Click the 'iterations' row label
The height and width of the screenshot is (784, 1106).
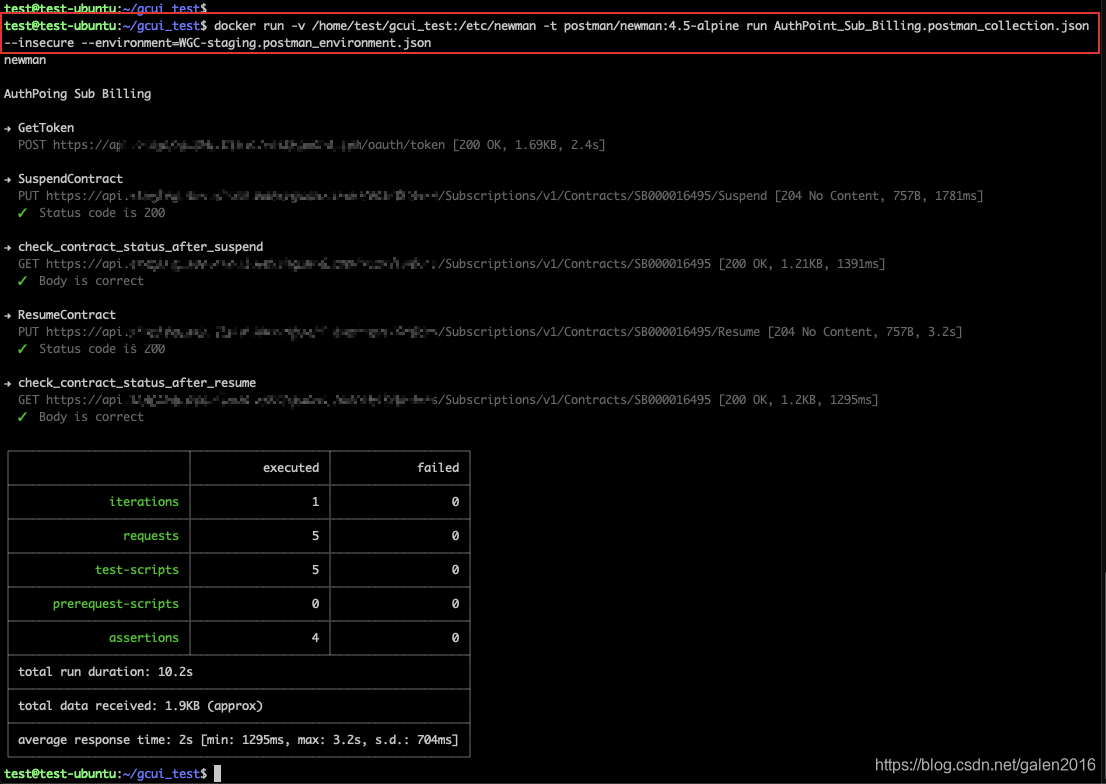click(144, 502)
